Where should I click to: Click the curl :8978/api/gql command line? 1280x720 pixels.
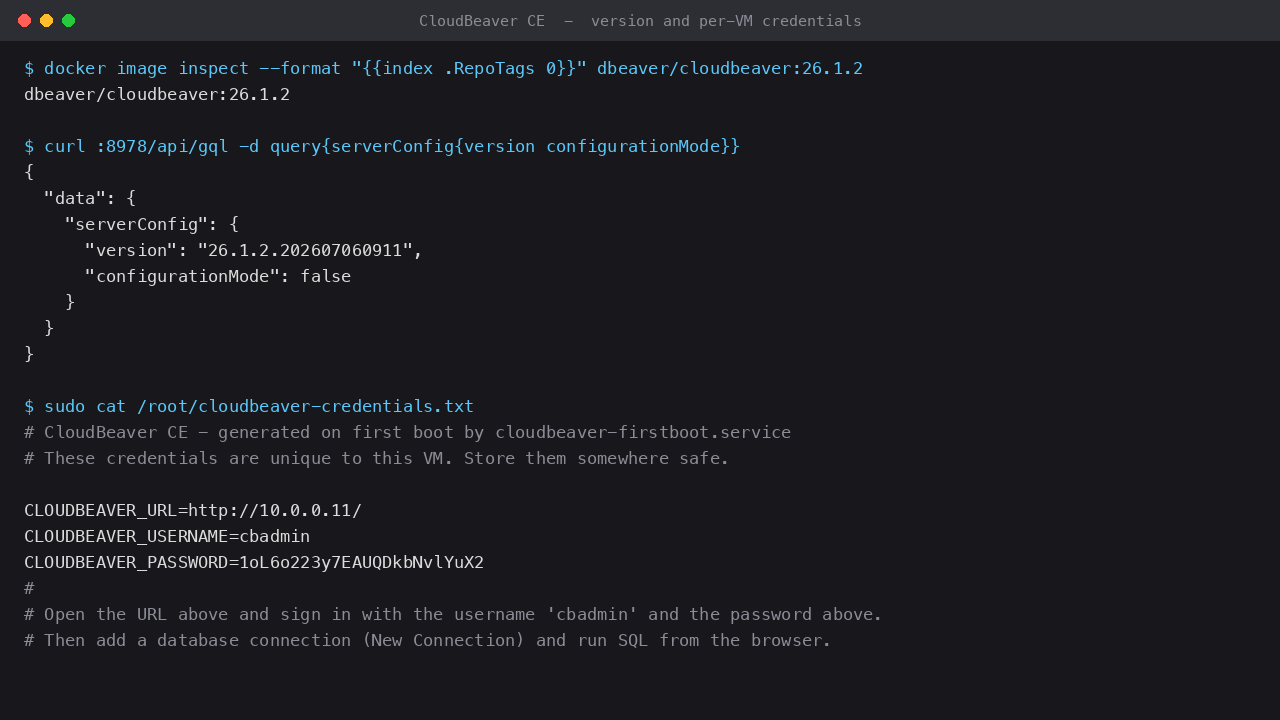[382, 146]
